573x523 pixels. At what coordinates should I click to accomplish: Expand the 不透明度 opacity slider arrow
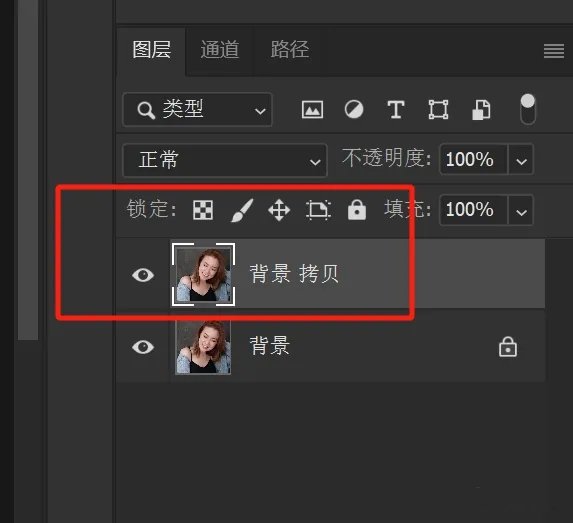pyautogui.click(x=521, y=160)
